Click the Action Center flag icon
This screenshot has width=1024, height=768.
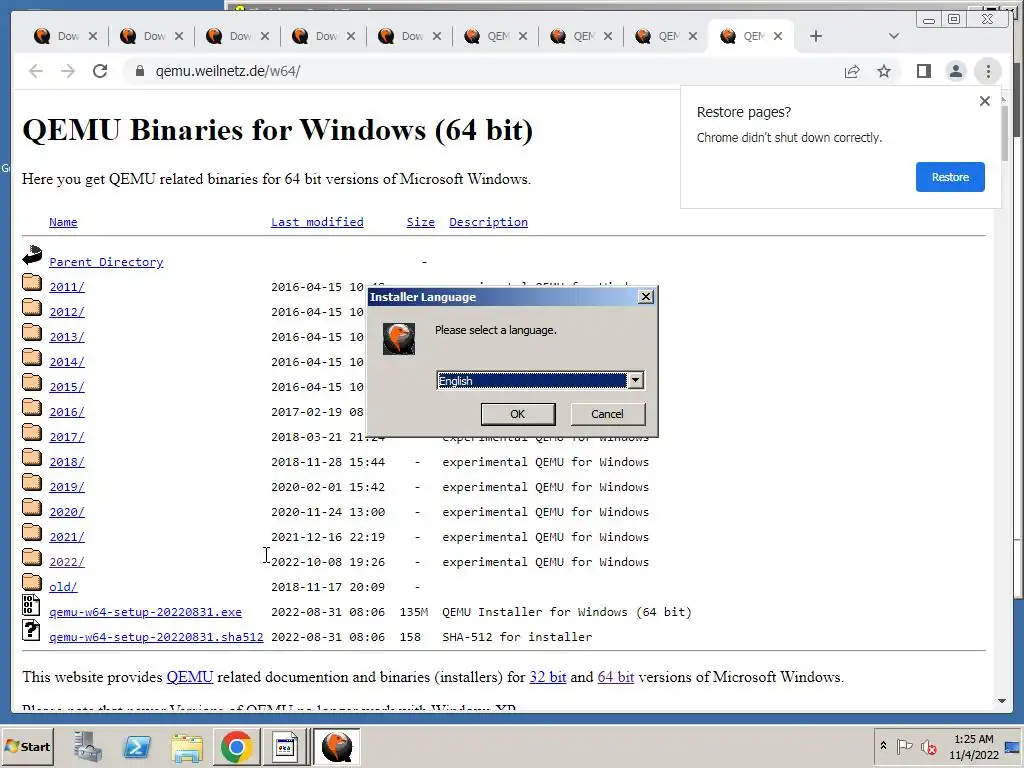(904, 746)
